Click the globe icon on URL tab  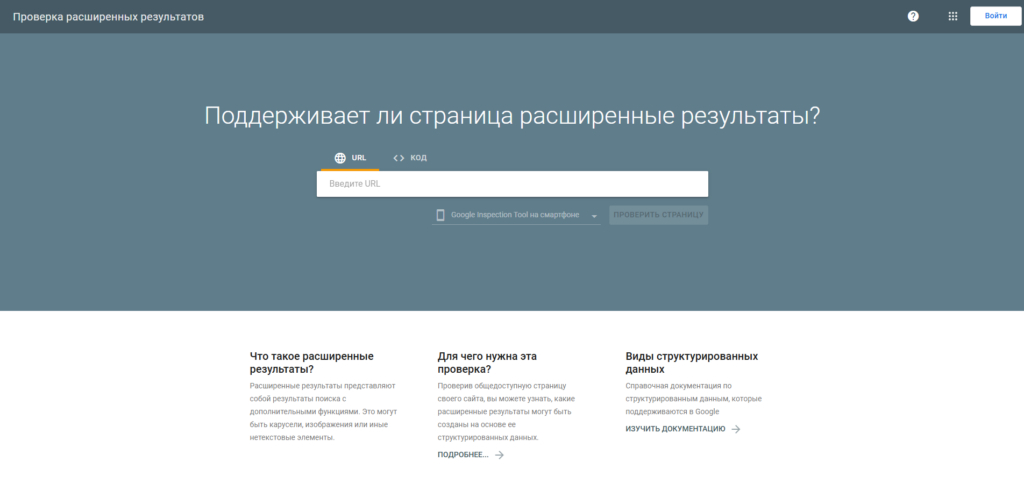coord(340,158)
